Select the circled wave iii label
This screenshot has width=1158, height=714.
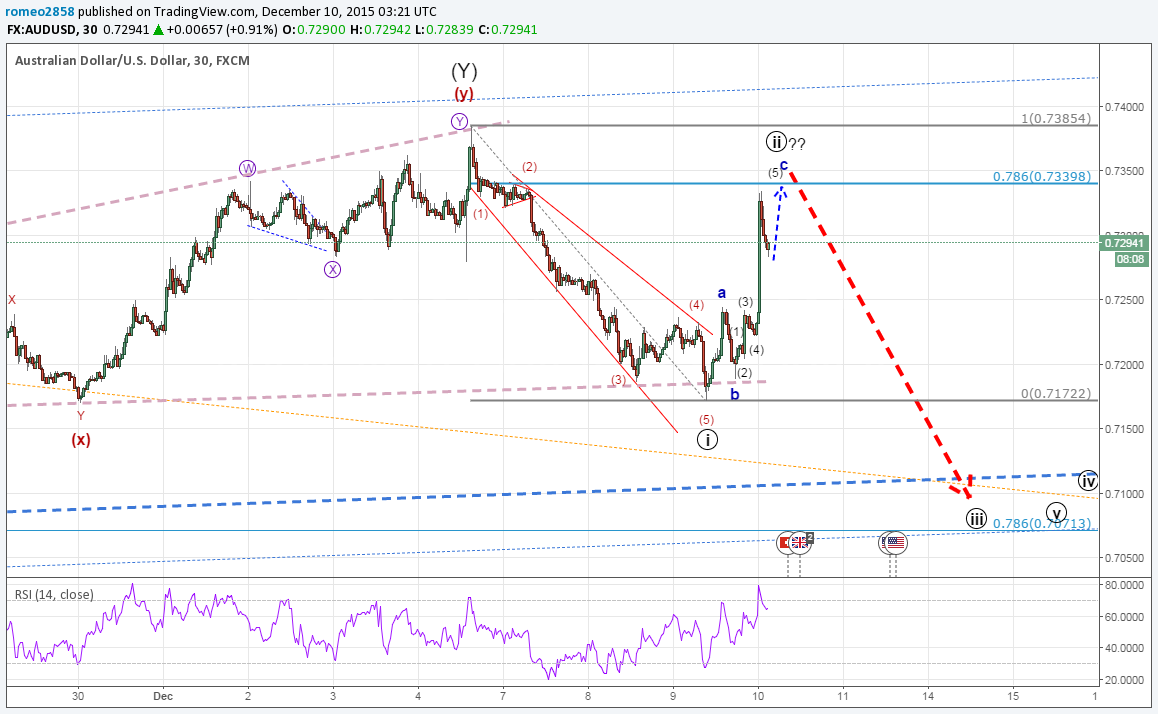[976, 518]
